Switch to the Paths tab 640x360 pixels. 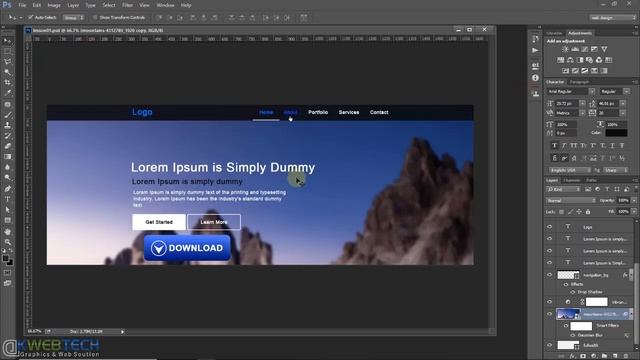pos(591,180)
